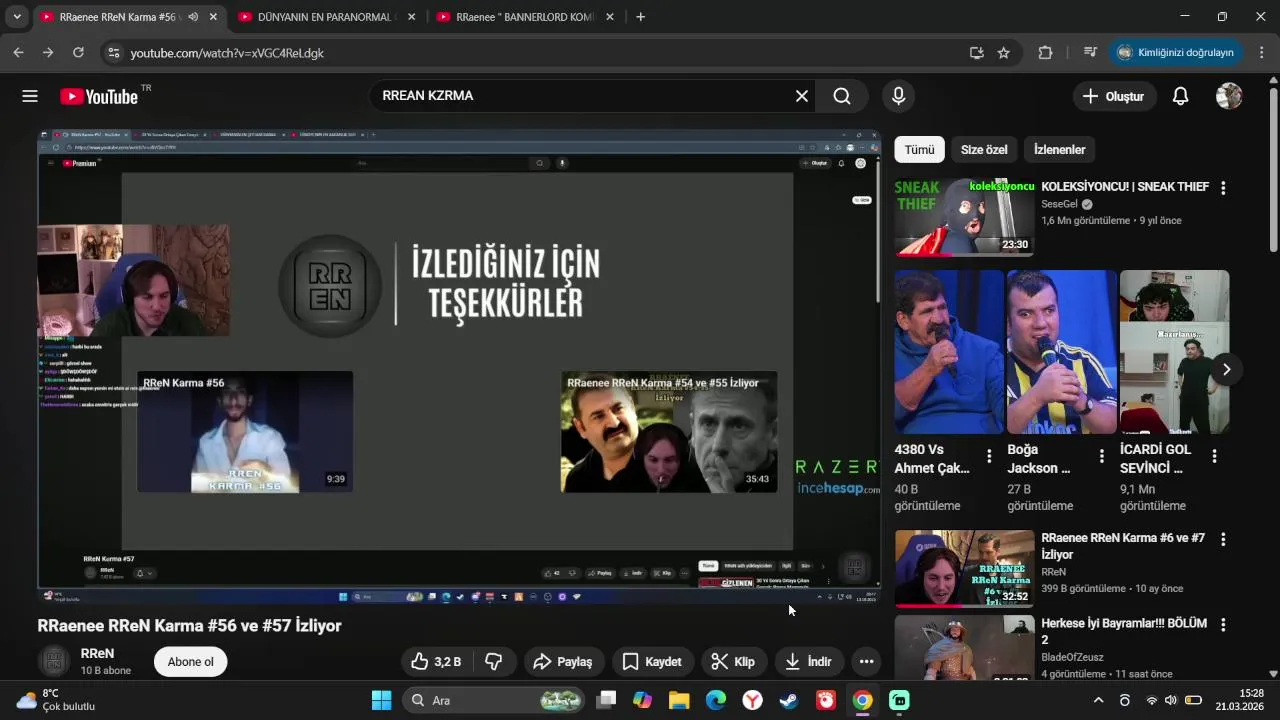Image resolution: width=1280 pixels, height=720 pixels.
Task: Open YouTube notifications bell
Action: (x=1180, y=96)
